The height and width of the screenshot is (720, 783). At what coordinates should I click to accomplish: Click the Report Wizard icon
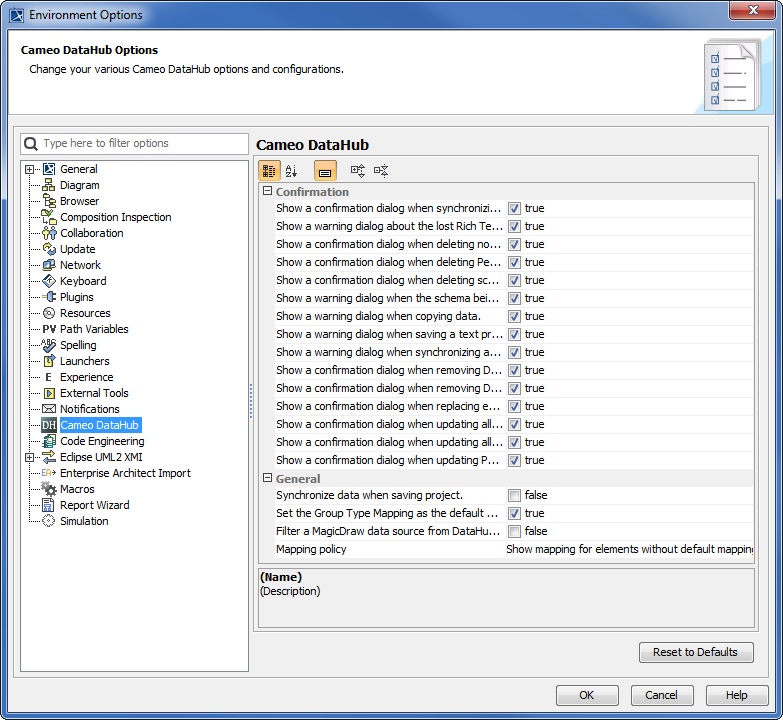(48, 505)
